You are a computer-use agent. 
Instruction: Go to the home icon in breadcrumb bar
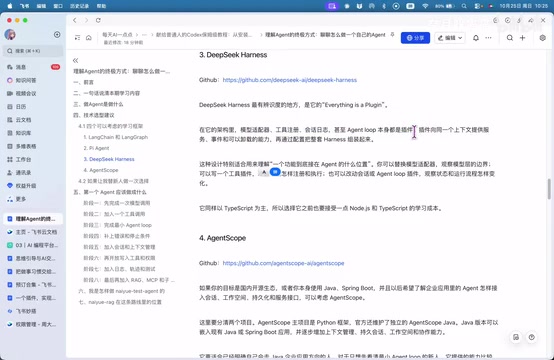89,37
